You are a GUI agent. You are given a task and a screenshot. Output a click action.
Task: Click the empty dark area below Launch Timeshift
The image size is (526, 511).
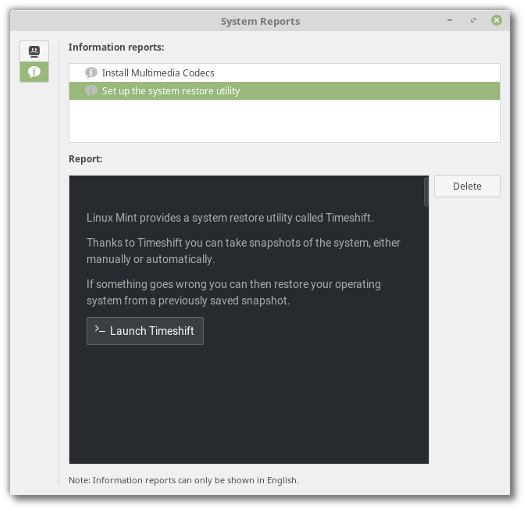point(248,404)
